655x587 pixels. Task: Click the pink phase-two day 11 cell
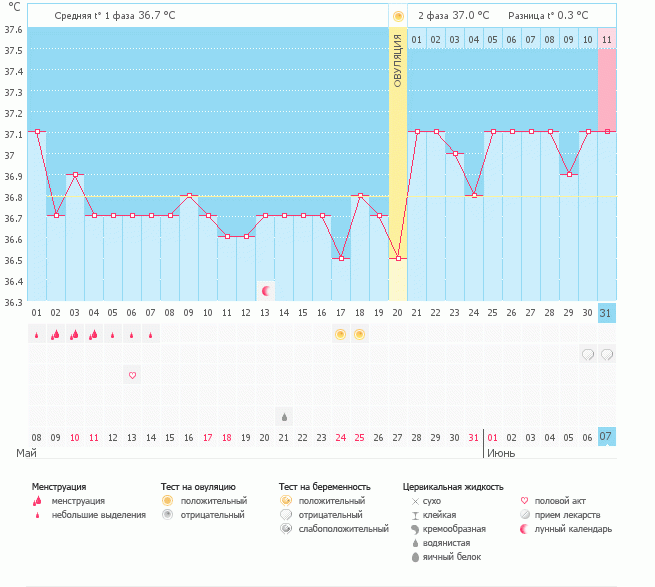(607, 39)
